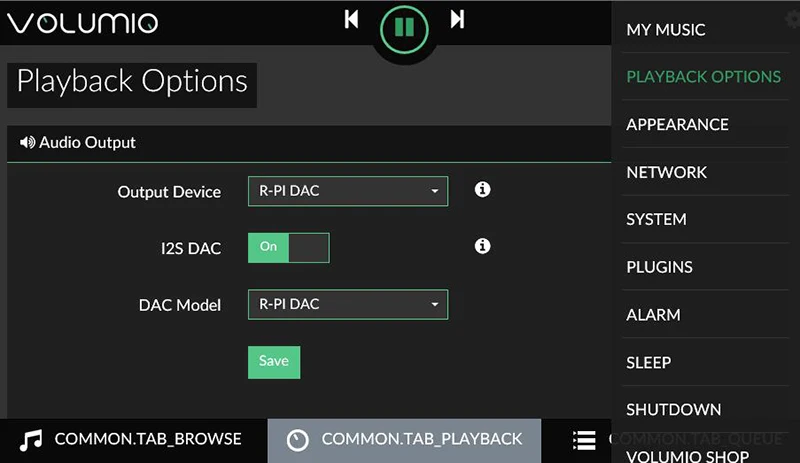Select Shutdown from the side menu
This screenshot has height=463, width=800.
click(x=673, y=409)
